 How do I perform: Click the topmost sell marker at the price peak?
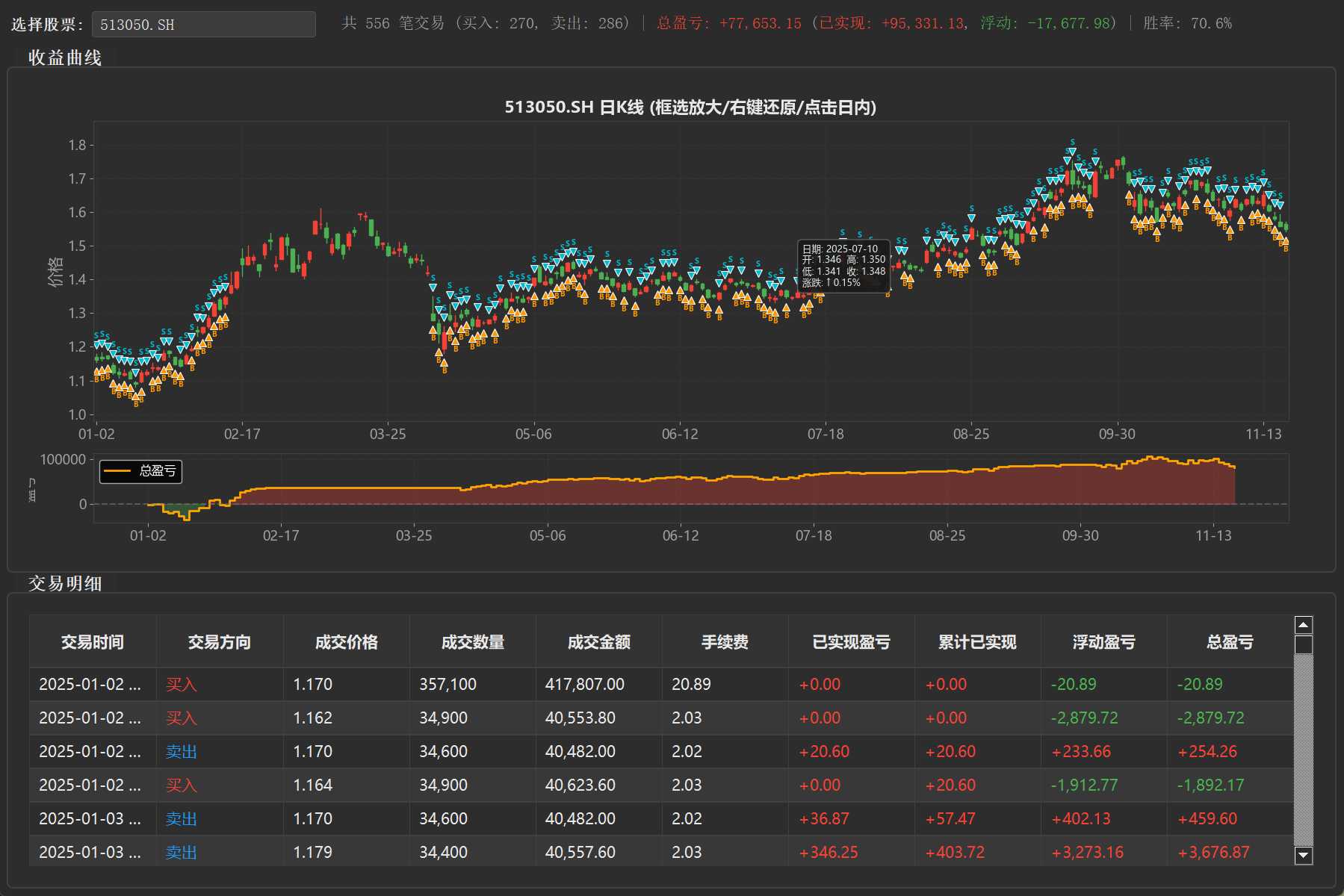[x=1072, y=152]
